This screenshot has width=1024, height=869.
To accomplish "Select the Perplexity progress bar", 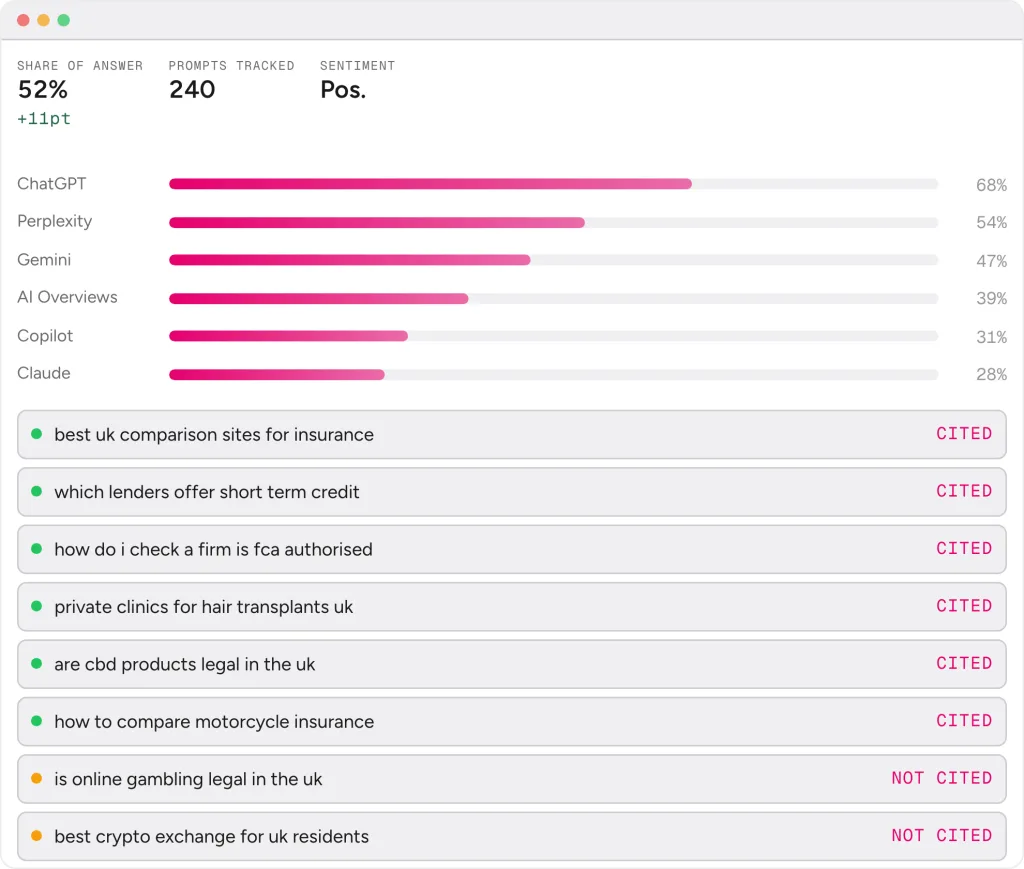I will pyautogui.click(x=553, y=223).
